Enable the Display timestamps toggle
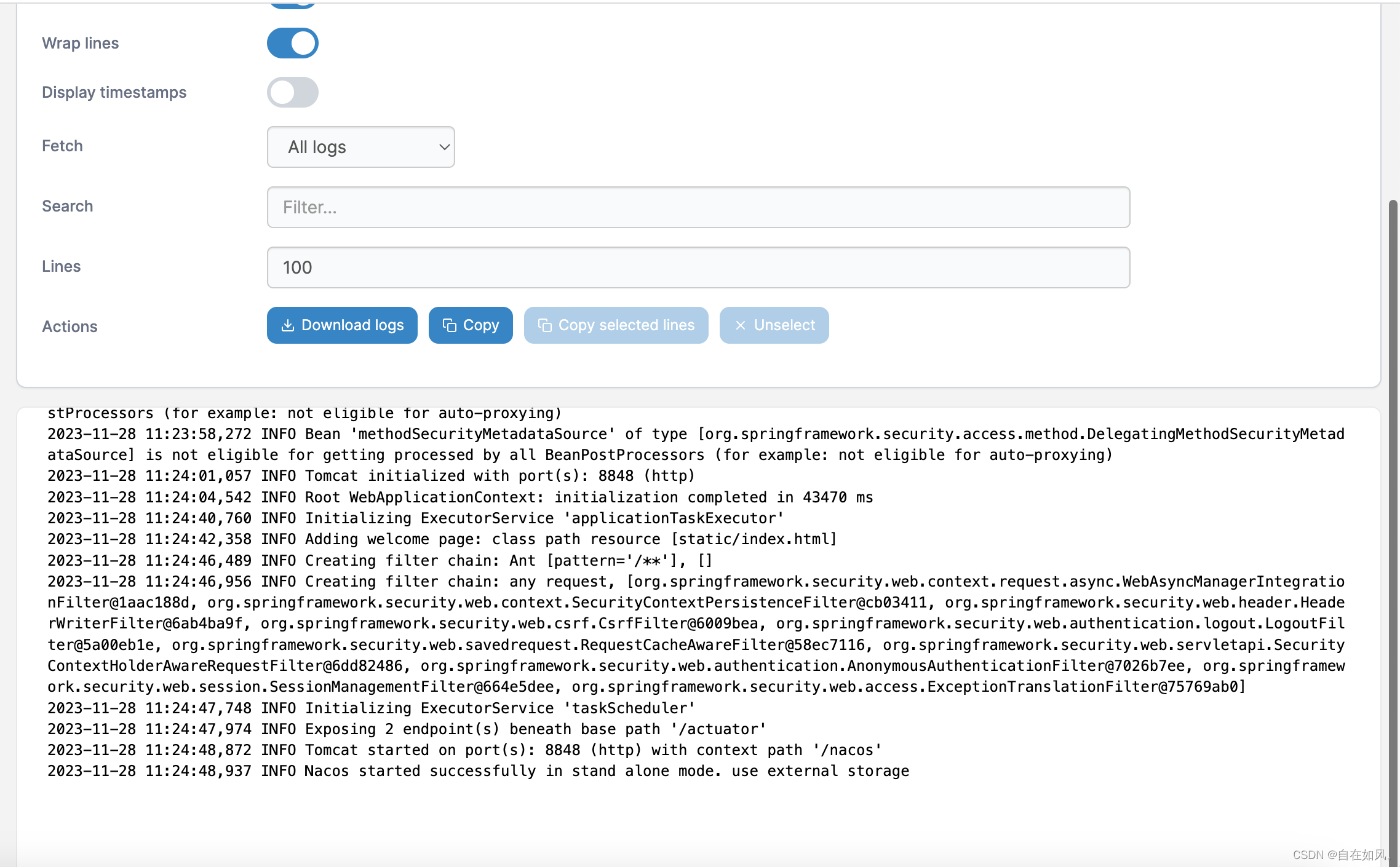 tap(292, 92)
